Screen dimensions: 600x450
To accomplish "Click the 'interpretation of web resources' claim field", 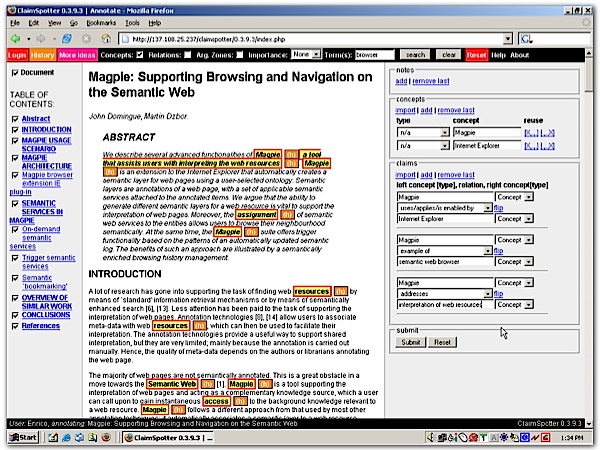I will [445, 304].
